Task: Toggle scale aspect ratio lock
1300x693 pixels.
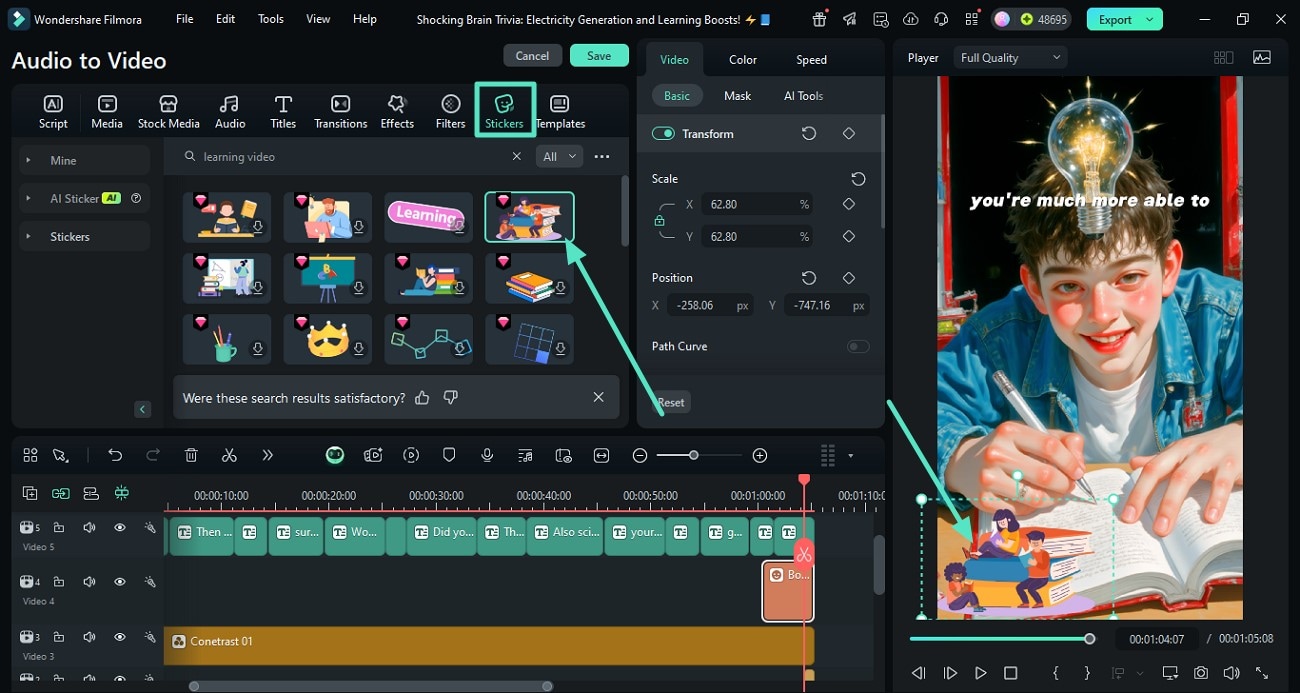Action: [x=659, y=220]
